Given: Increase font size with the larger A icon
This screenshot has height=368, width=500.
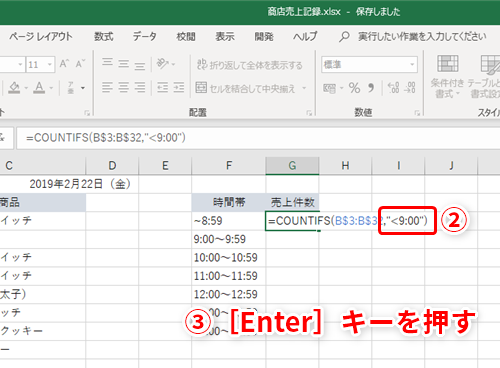Looking at the screenshot, I should [64, 63].
